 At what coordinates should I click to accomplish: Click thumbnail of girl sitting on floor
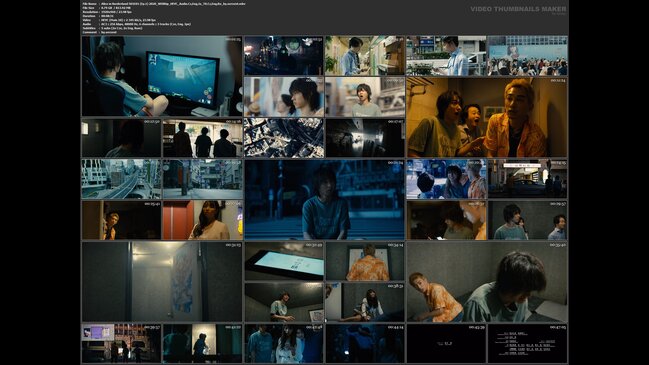pyautogui.click(x=365, y=302)
